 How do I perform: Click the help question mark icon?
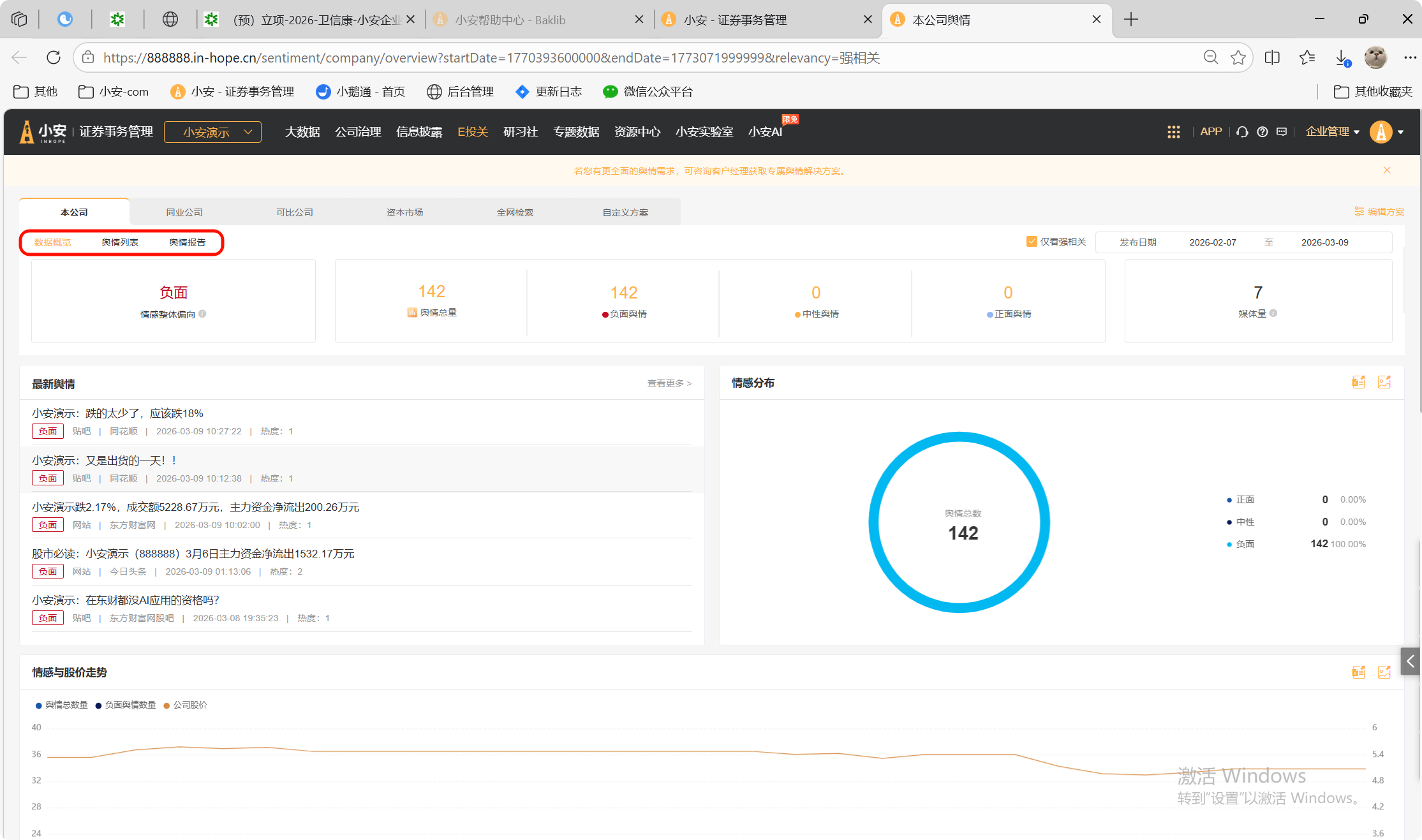1262,132
